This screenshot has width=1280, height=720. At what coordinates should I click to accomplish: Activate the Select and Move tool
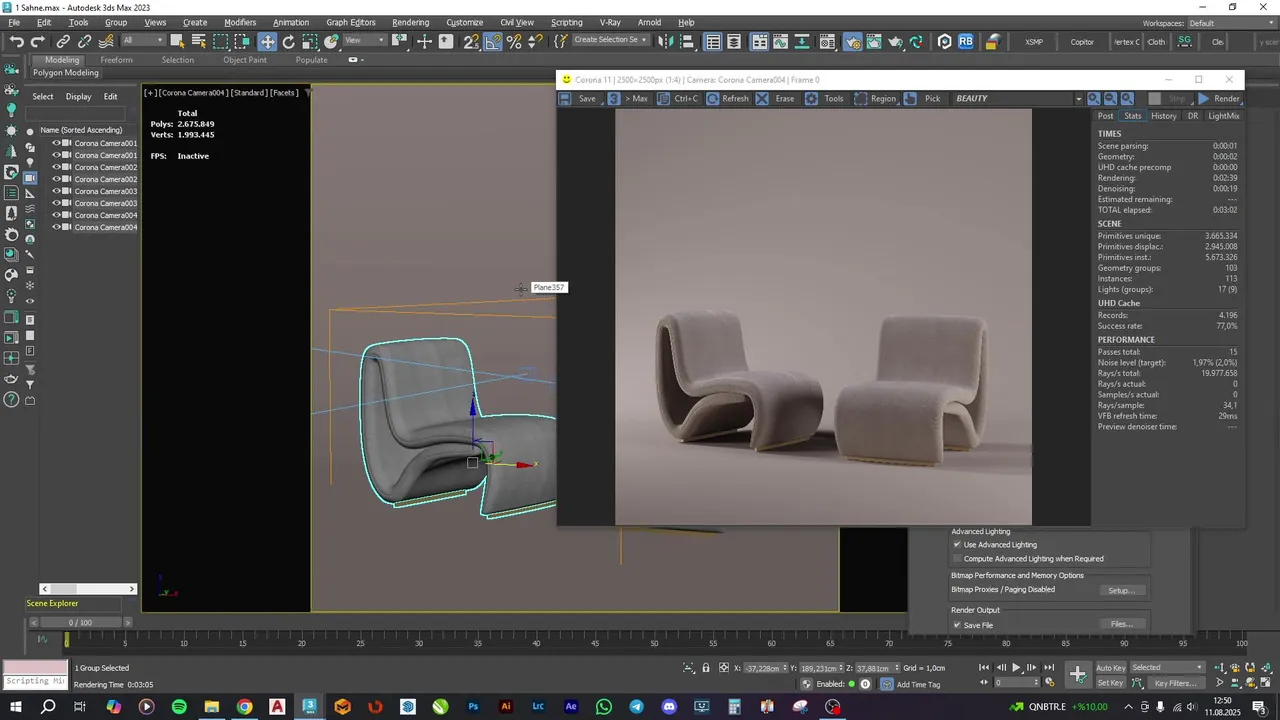tap(267, 41)
